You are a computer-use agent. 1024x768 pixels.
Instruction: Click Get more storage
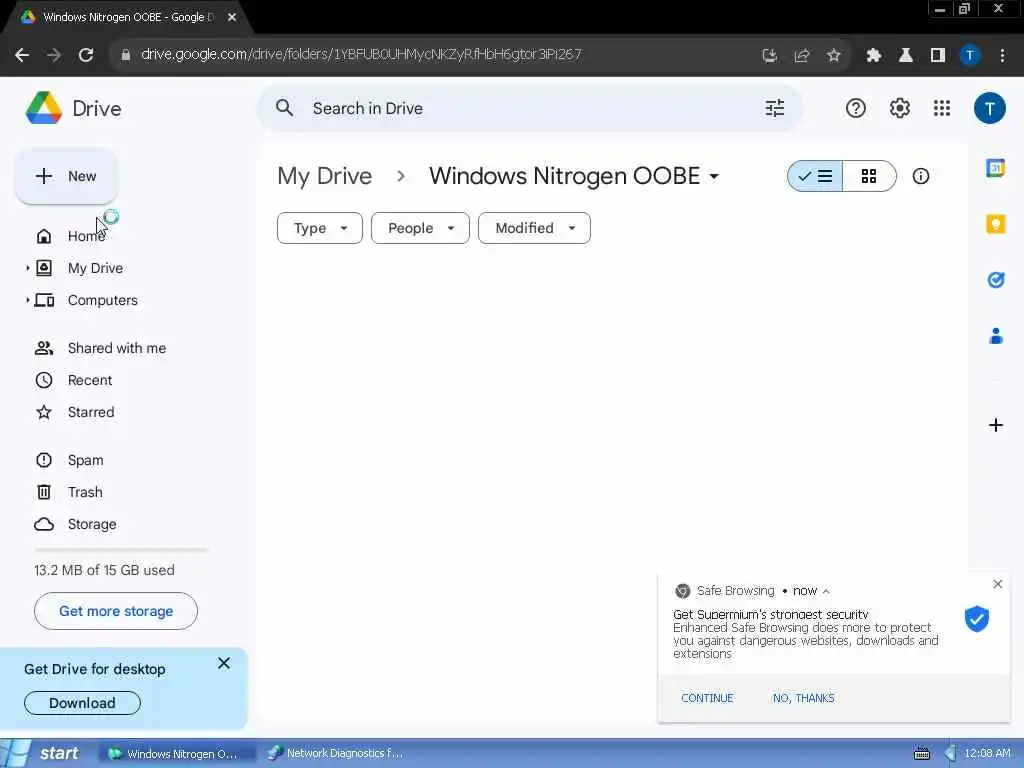coord(116,611)
